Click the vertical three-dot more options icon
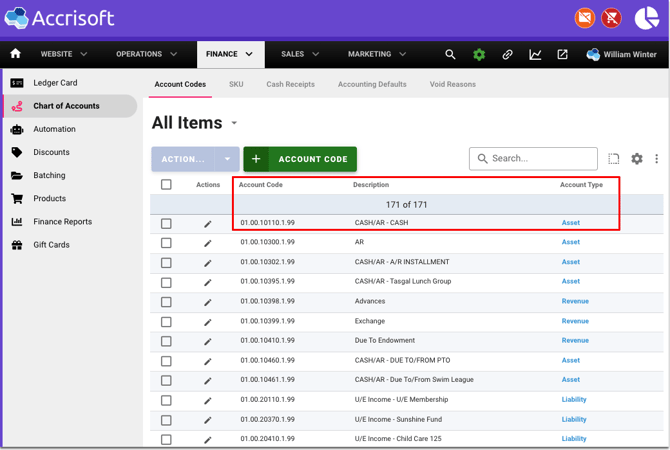670x450 pixels. 657,159
